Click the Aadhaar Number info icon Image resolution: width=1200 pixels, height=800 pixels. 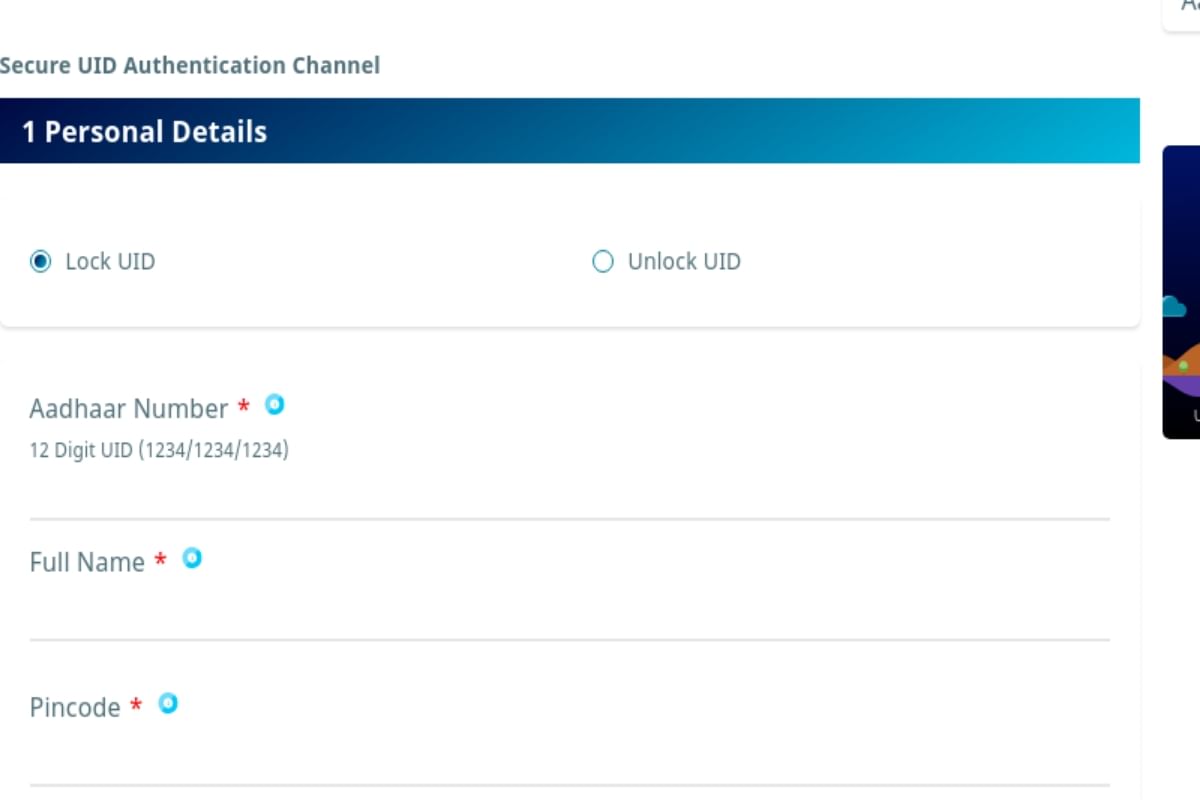point(274,405)
